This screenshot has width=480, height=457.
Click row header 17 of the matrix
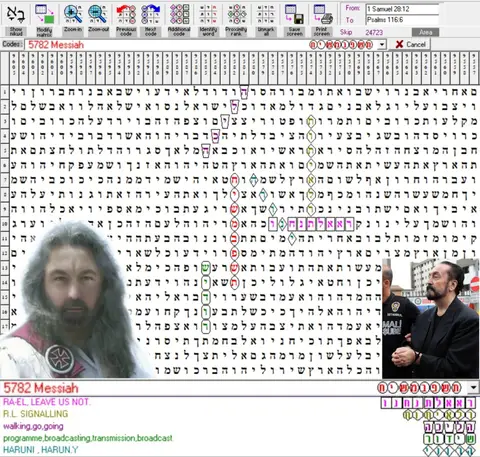[x=5, y=326]
